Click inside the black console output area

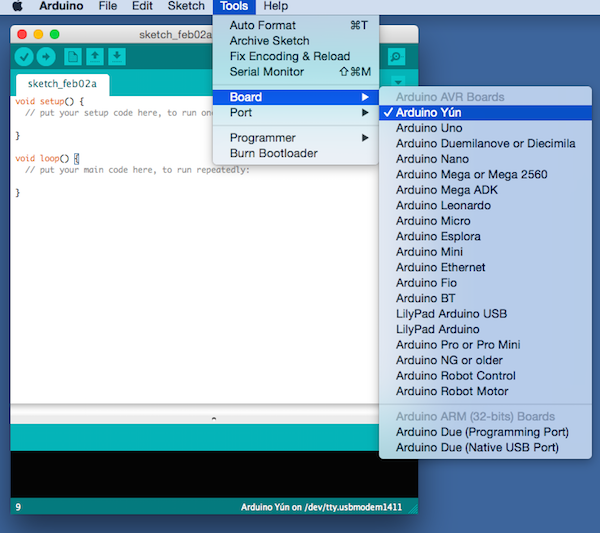[214, 474]
